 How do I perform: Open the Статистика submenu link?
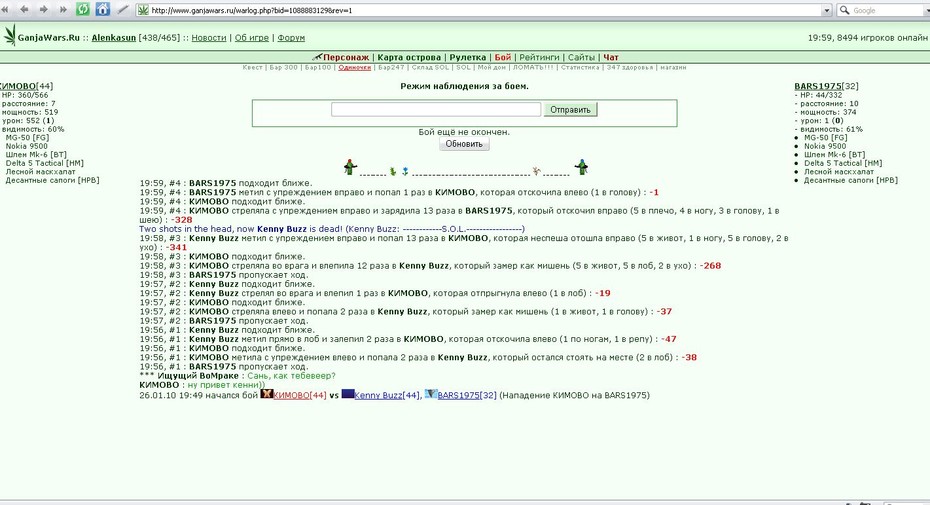click(580, 68)
